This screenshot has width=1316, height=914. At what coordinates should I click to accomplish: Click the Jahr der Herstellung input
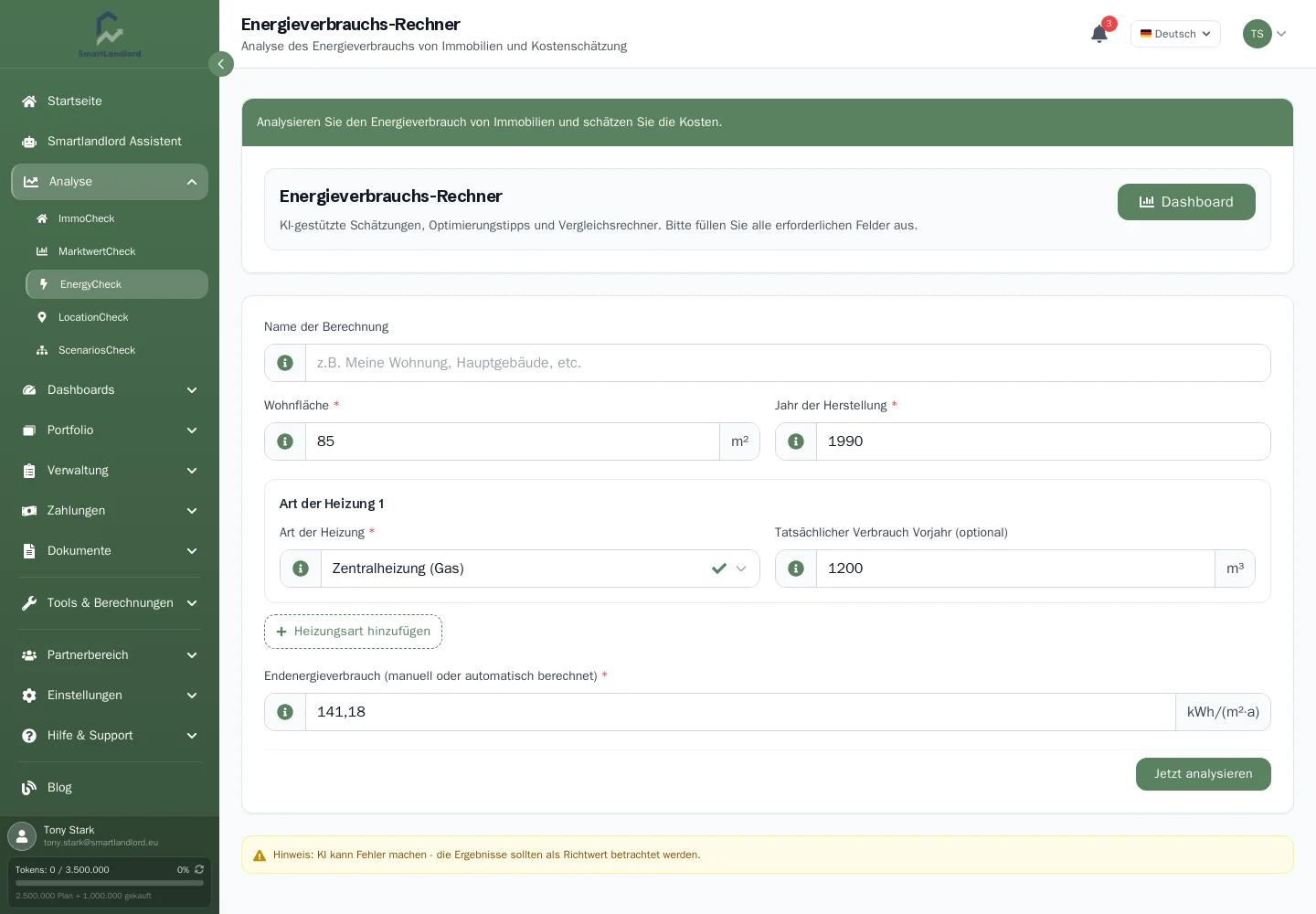[x=1043, y=441]
